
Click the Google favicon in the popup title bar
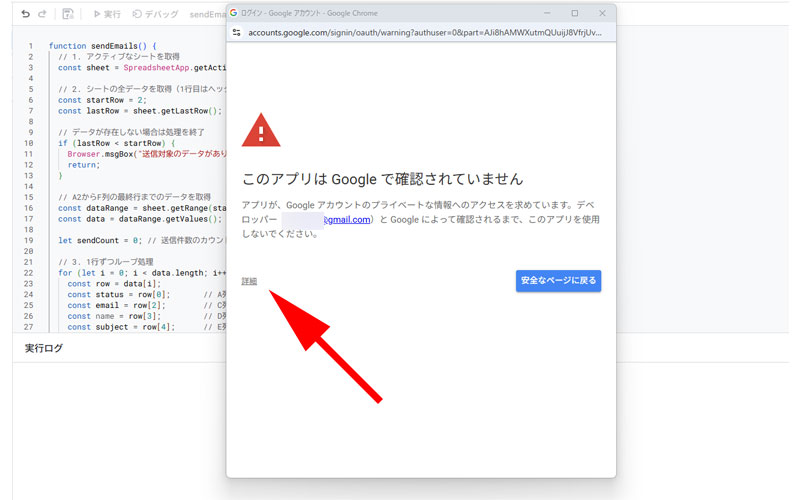point(234,13)
